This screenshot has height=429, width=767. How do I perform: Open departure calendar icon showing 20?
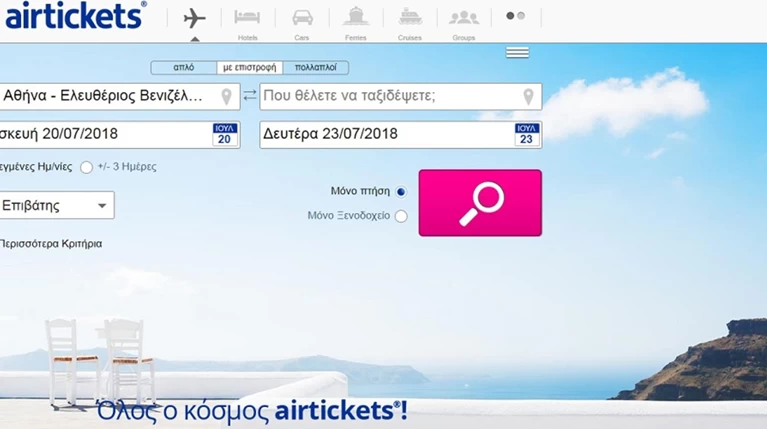[x=225, y=135]
